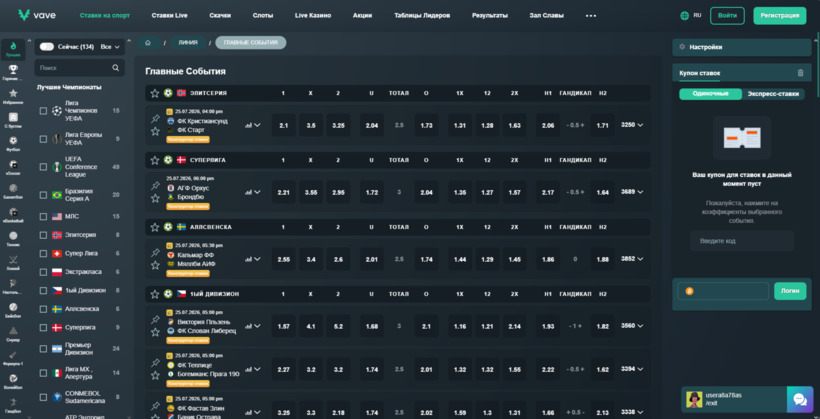Viewport: 820px width, 419px height.
Task: Toggle the Сейчас (134) switch
Action: 47,47
